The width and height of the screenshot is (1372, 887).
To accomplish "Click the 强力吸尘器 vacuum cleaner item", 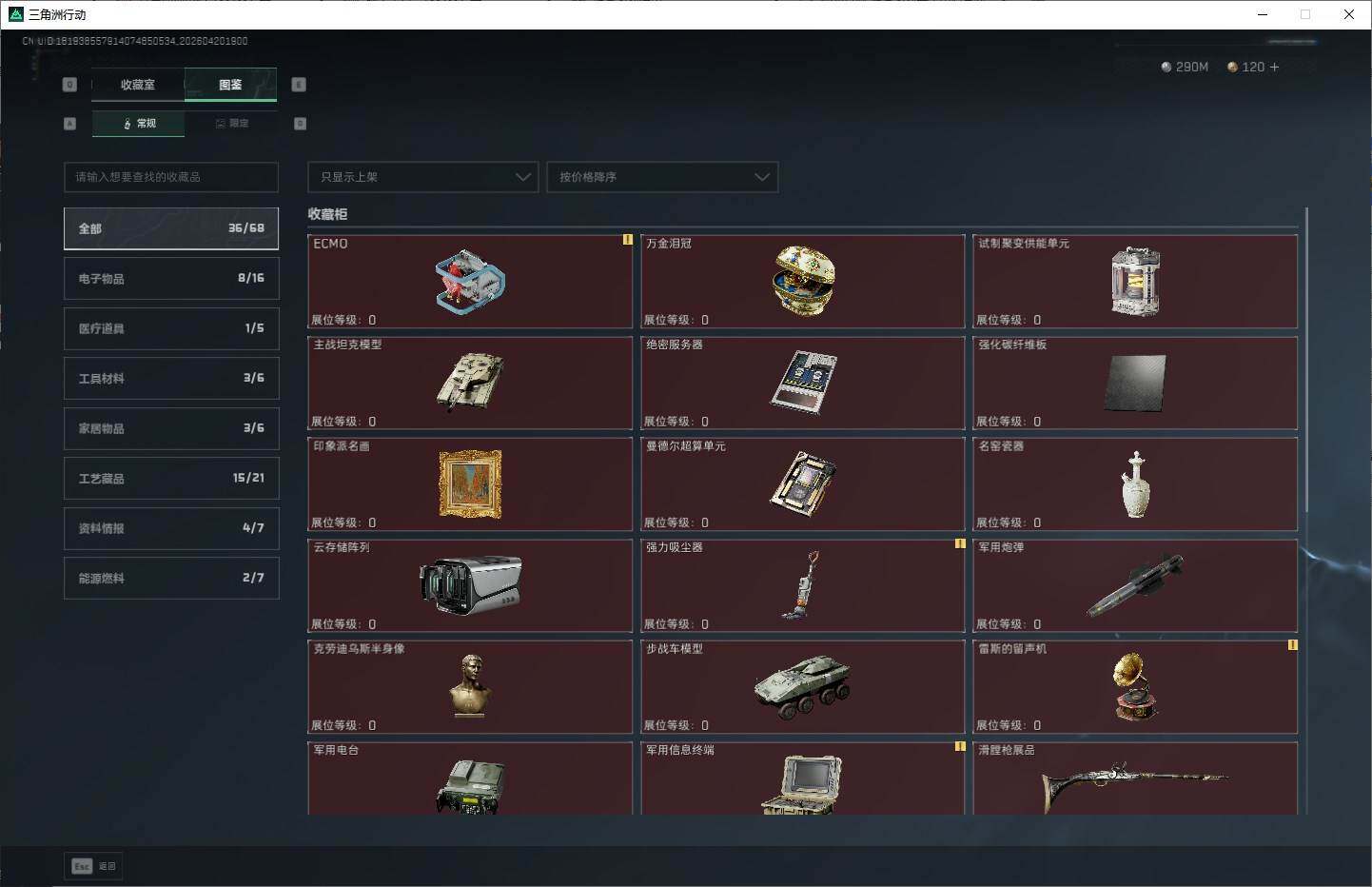I will pyautogui.click(x=803, y=585).
